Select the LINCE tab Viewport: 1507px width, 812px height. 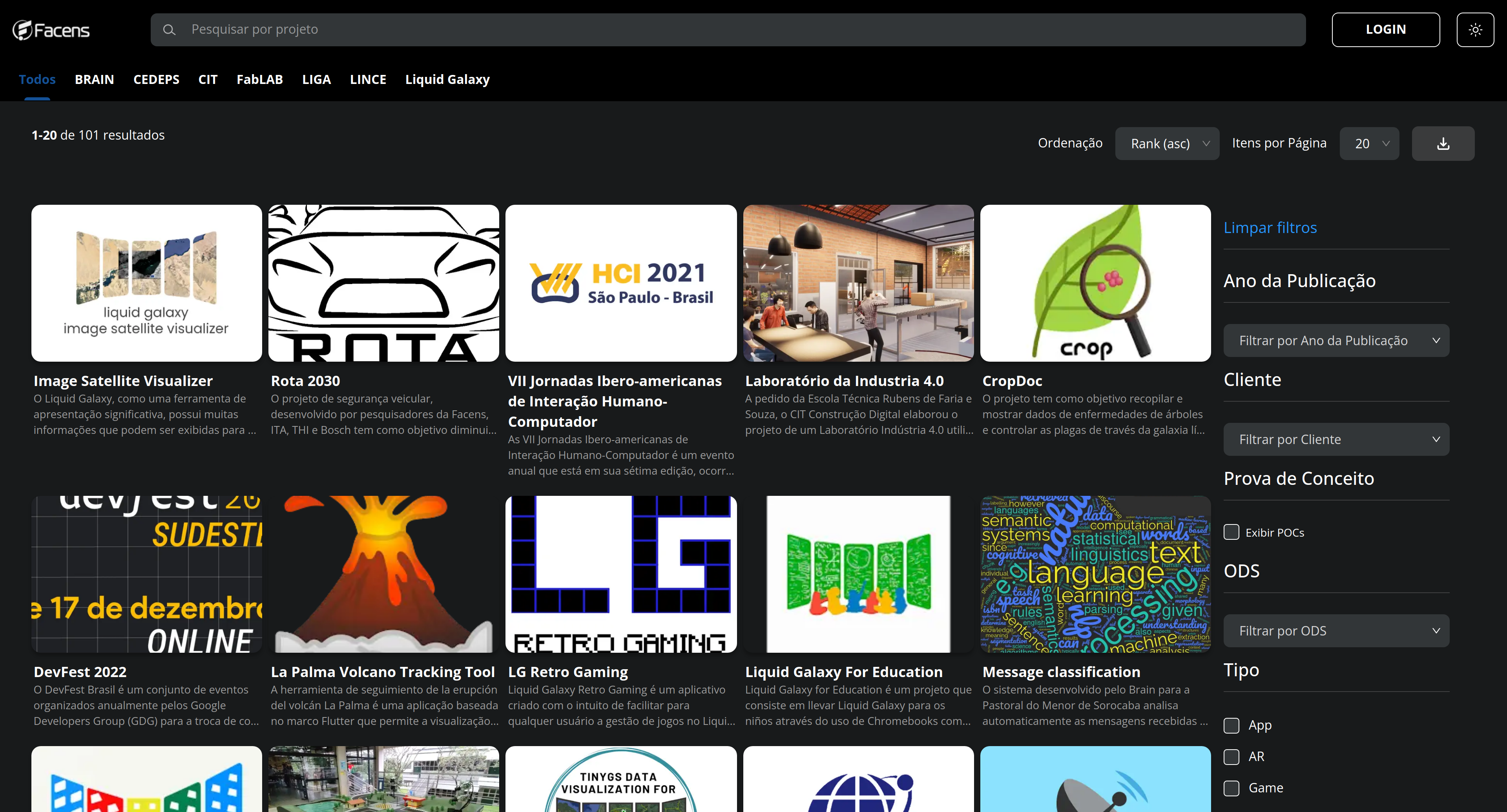click(367, 80)
